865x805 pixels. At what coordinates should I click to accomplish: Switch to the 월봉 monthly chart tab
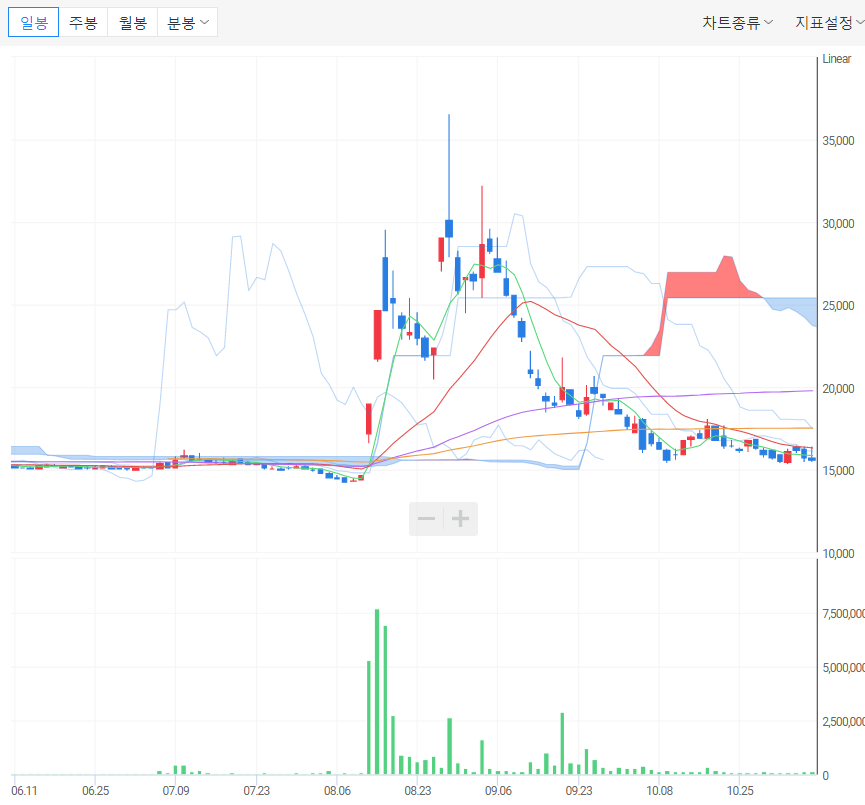[133, 23]
